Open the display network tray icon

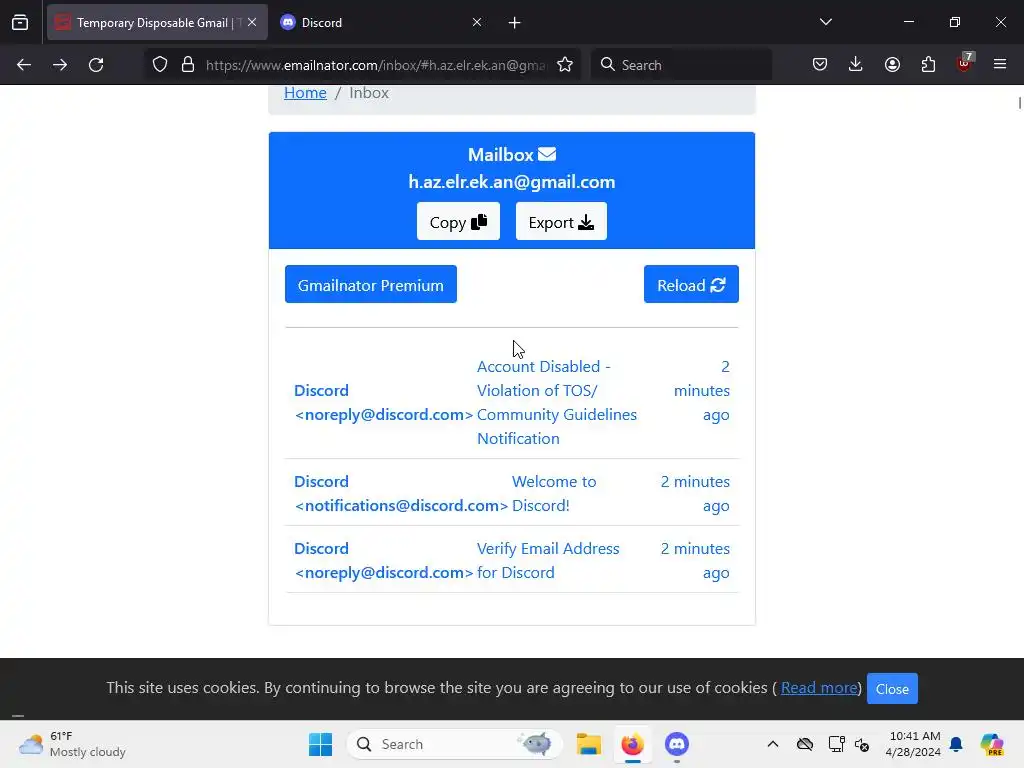[x=836, y=744]
